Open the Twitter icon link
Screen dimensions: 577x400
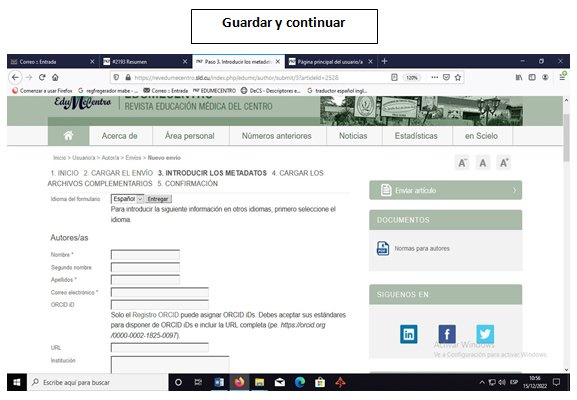pyautogui.click(x=485, y=334)
